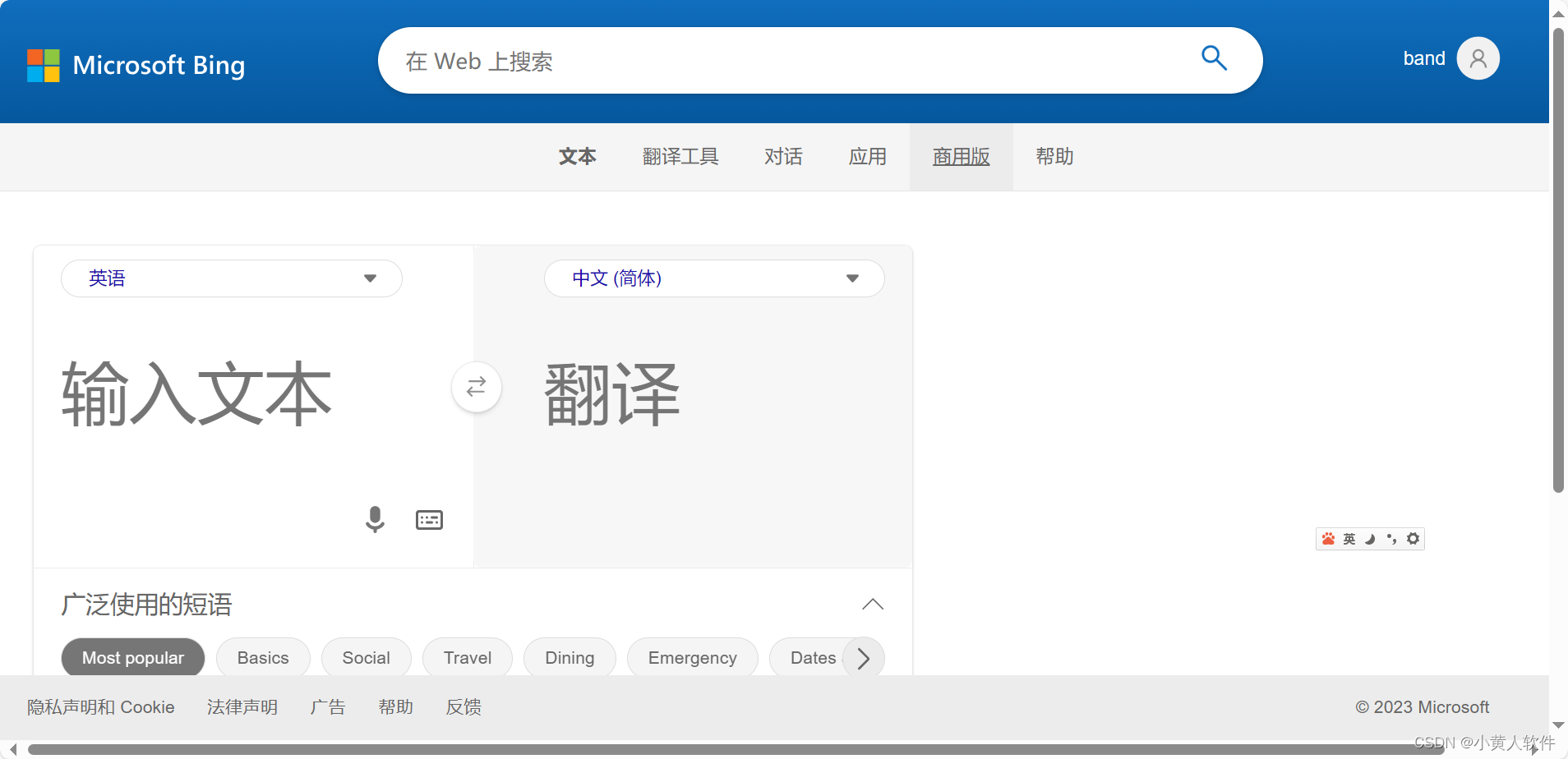
Task: Click the vertical scrollbar thumb
Action: (x=1558, y=260)
